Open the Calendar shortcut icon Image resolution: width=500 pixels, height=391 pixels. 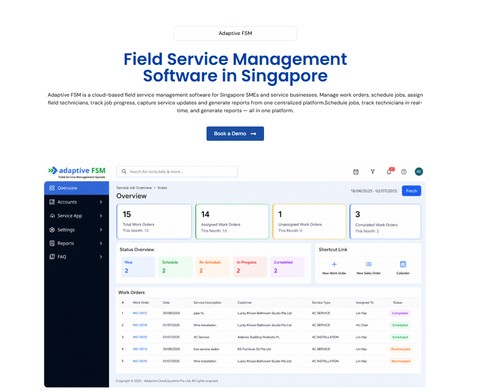(403, 264)
